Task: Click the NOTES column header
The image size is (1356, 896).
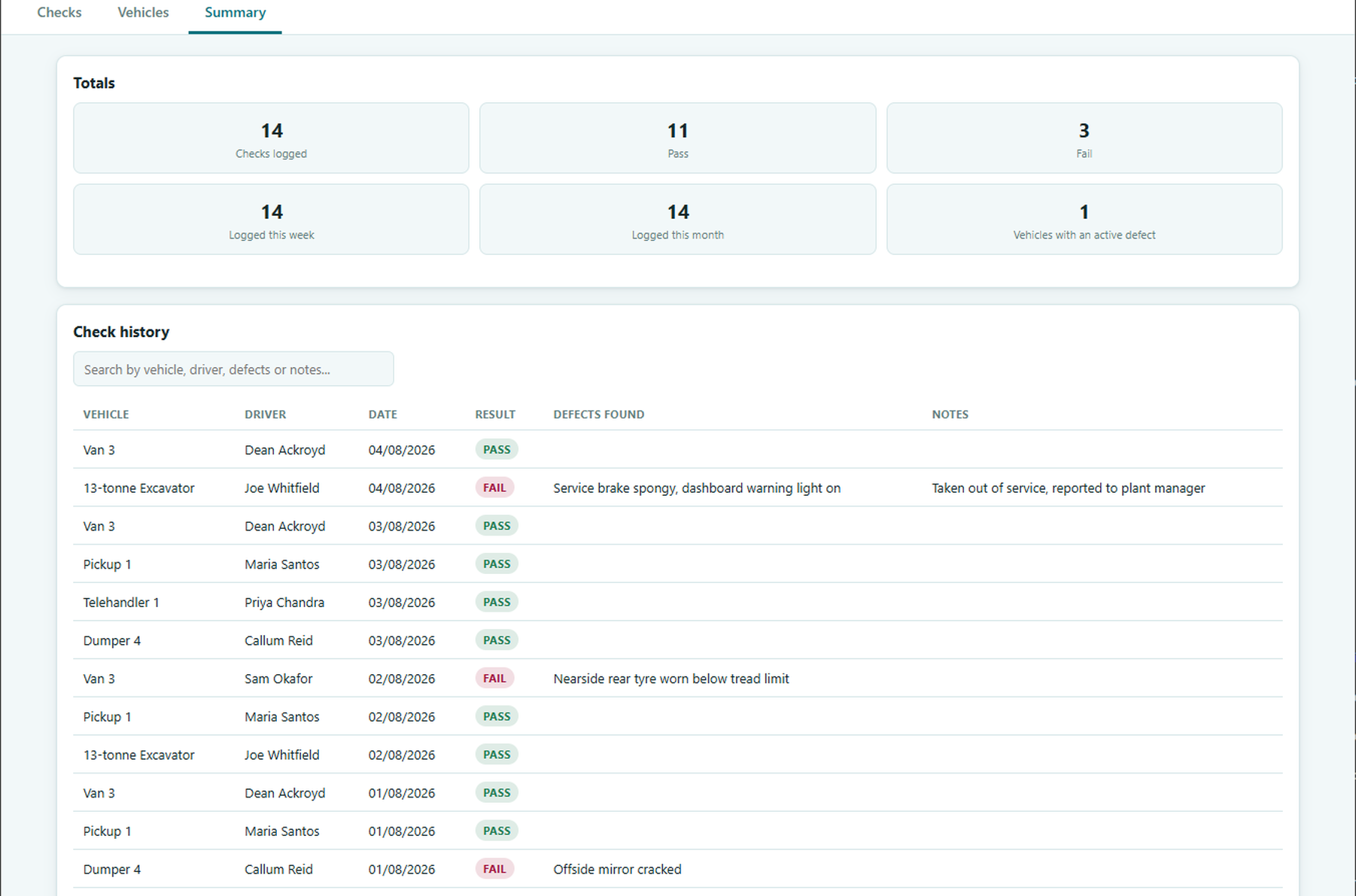Action: click(950, 415)
